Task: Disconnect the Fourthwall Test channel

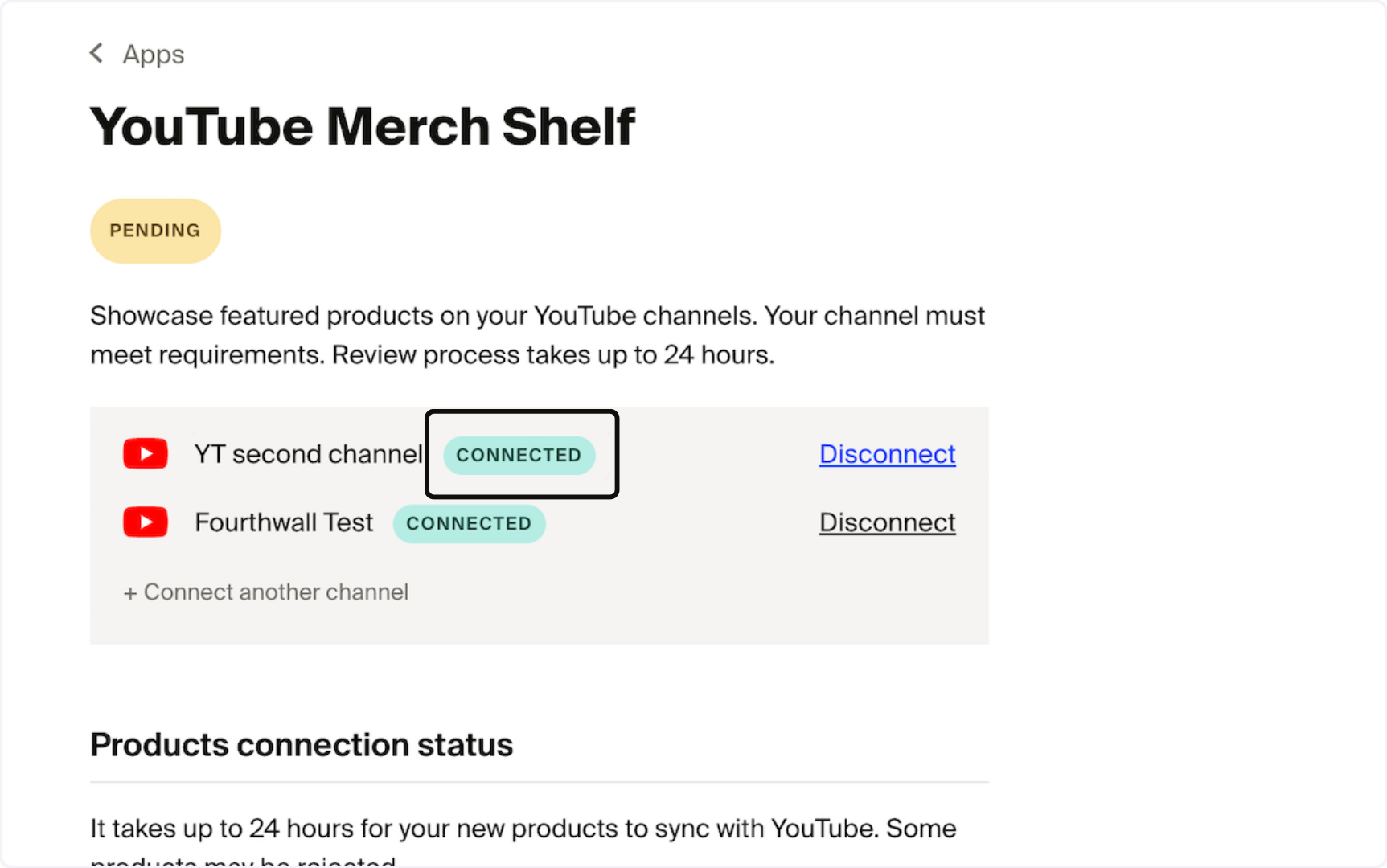Action: pos(887,522)
